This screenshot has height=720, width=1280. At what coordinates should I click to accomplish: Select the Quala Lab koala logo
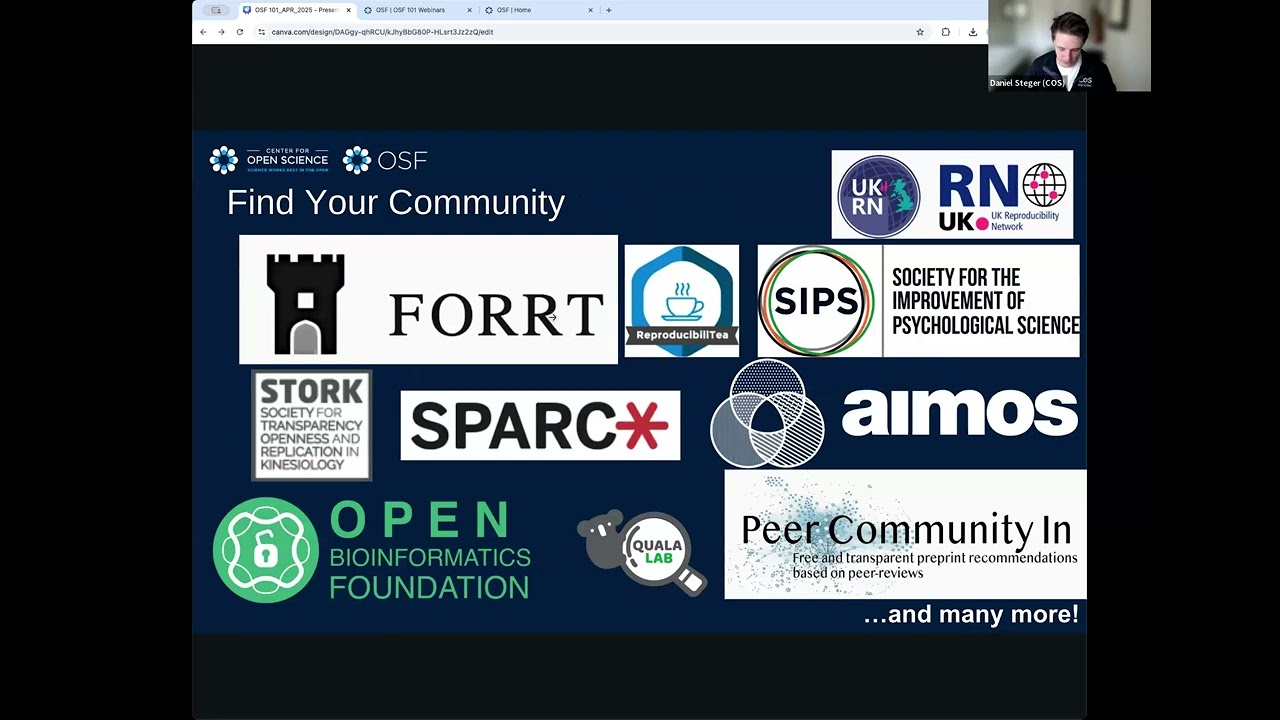(x=642, y=551)
